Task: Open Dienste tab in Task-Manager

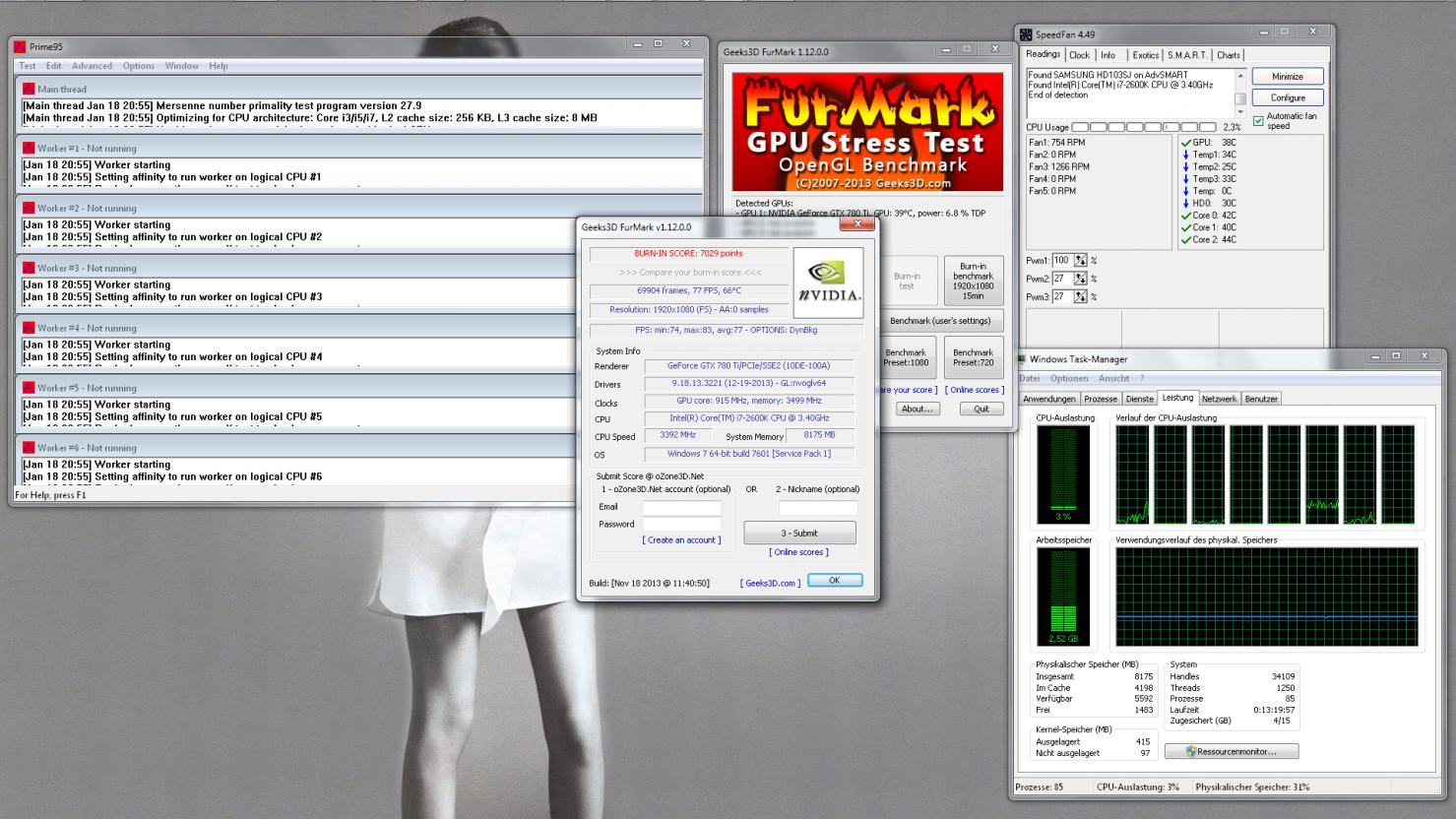Action: 1140,399
